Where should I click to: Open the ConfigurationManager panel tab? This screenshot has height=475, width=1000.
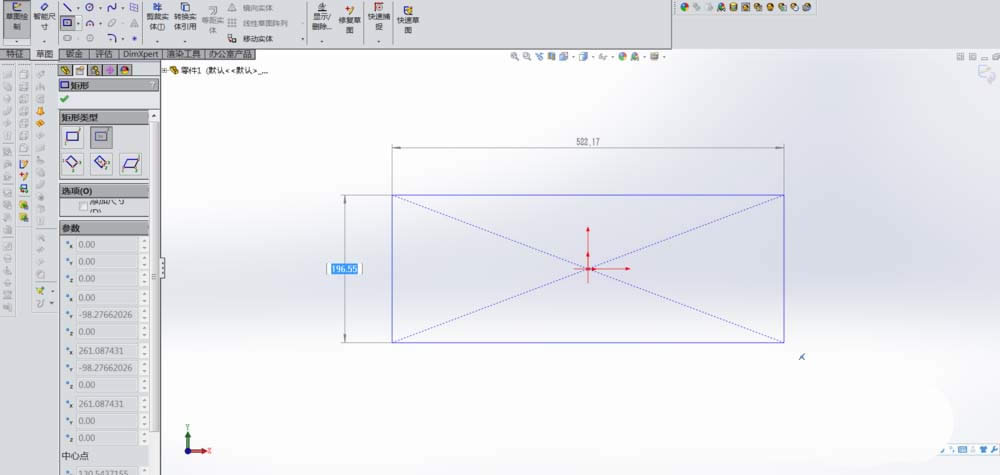coord(95,70)
